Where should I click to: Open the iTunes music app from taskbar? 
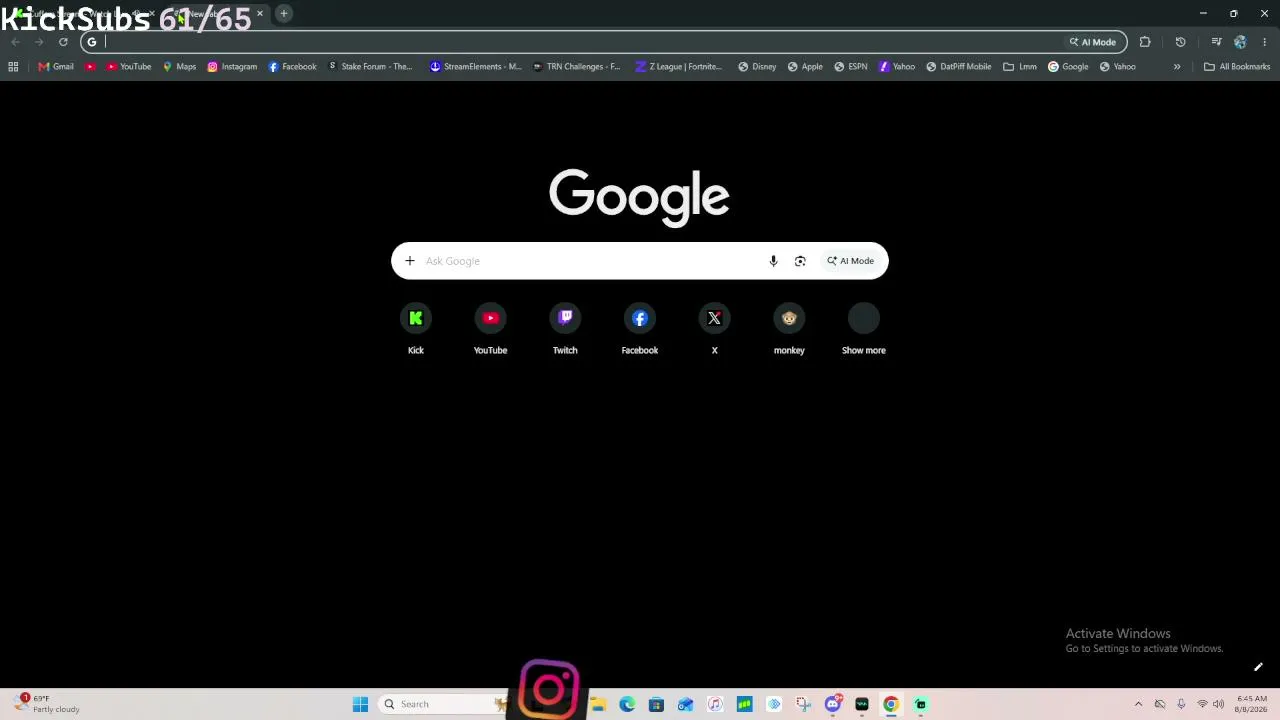point(715,704)
